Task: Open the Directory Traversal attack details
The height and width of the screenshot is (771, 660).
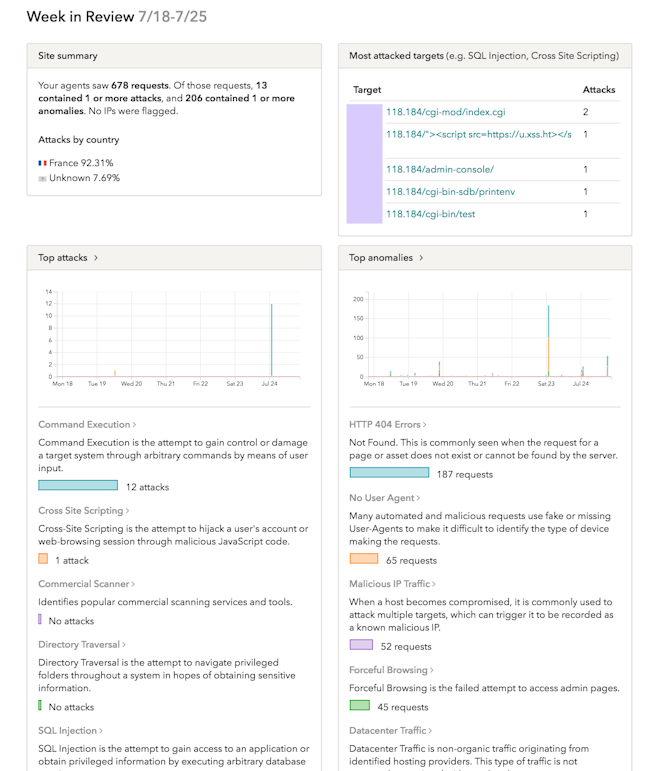Action: (82, 644)
